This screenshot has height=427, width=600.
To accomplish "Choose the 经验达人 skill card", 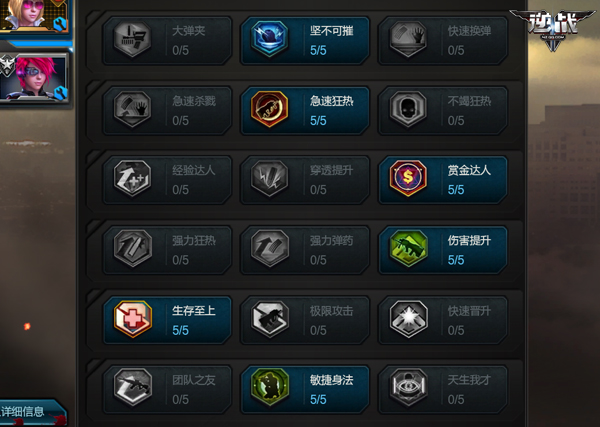I will click(x=167, y=179).
